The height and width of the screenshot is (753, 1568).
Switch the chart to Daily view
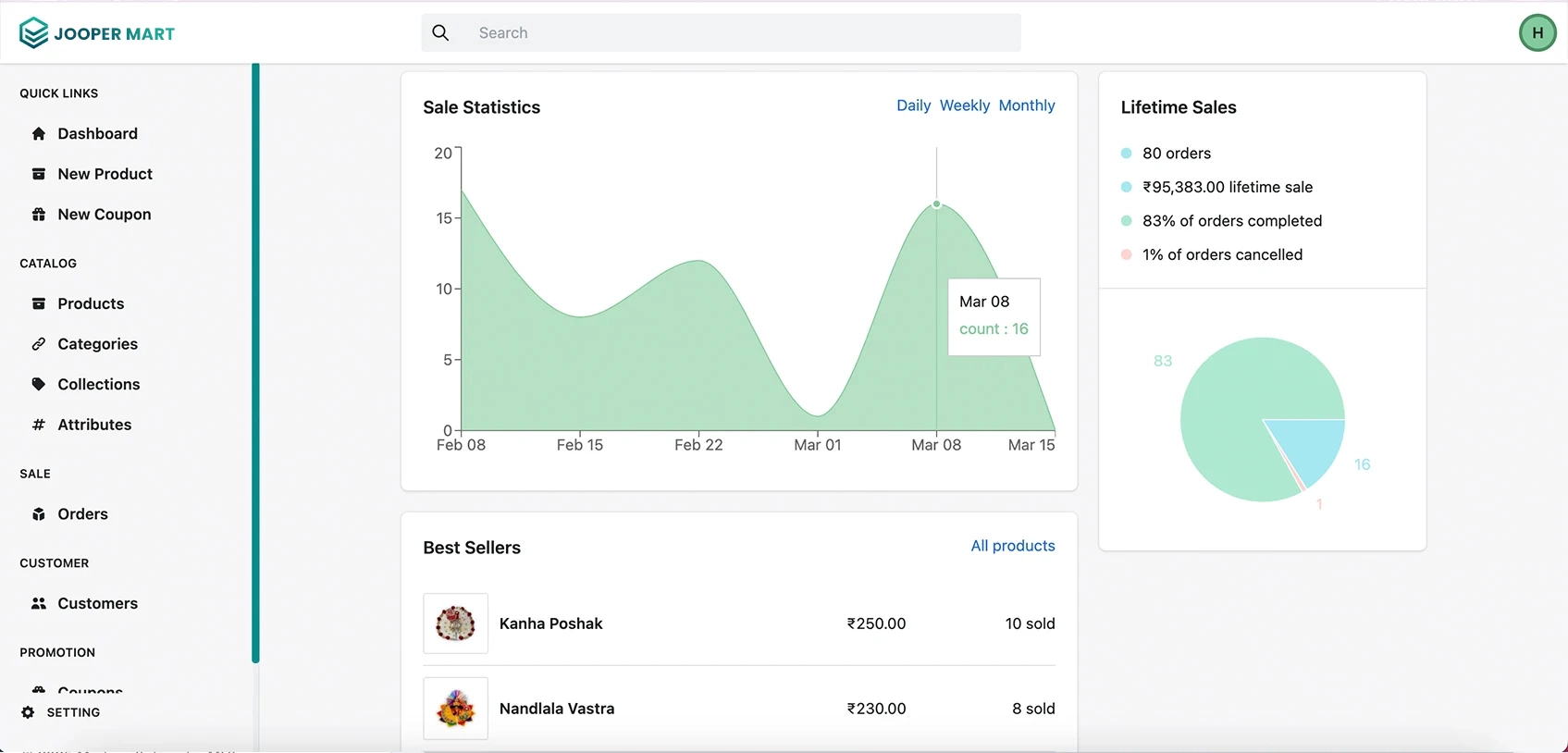(x=913, y=105)
